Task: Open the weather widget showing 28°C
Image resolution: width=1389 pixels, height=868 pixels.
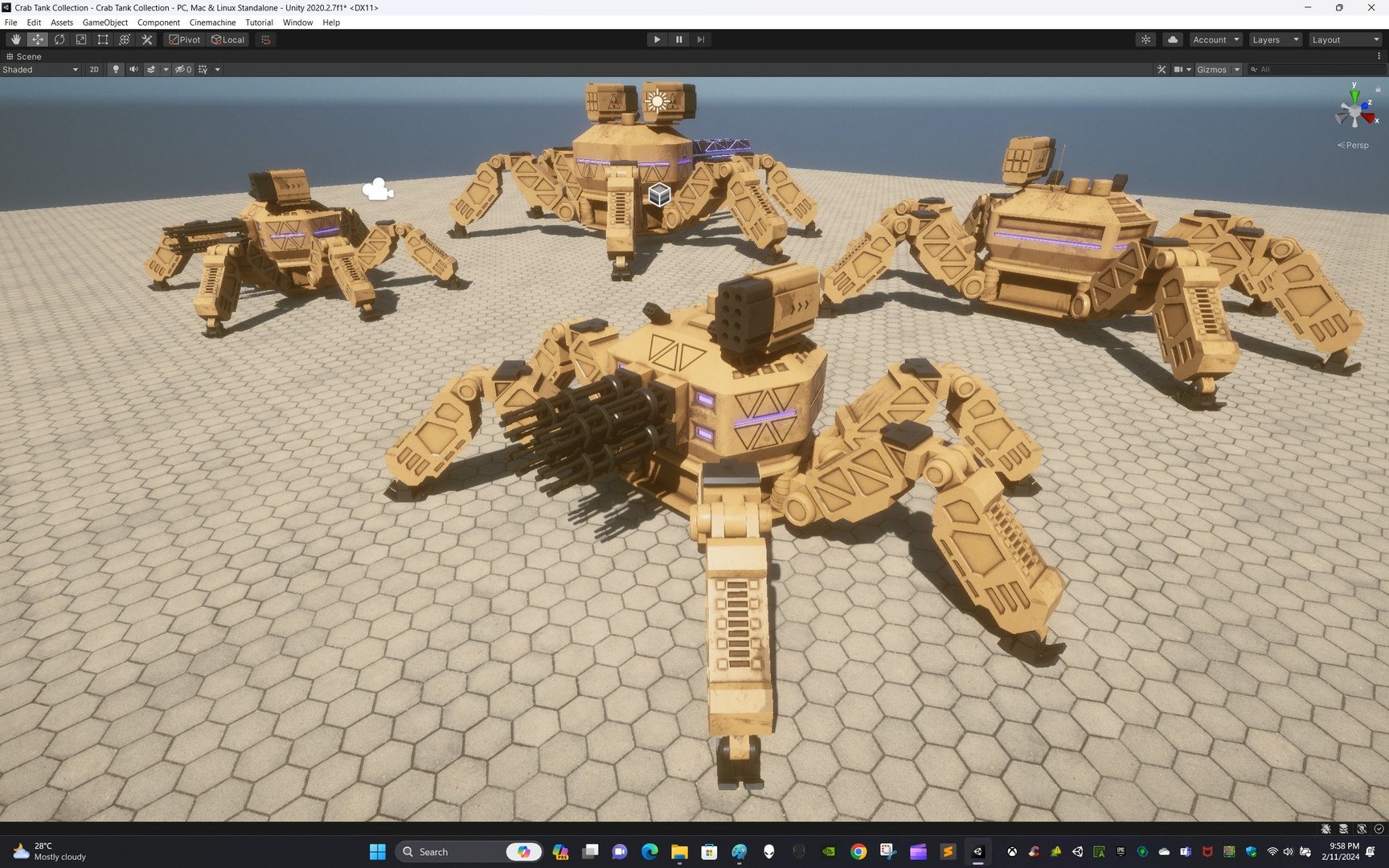Action: 50,851
